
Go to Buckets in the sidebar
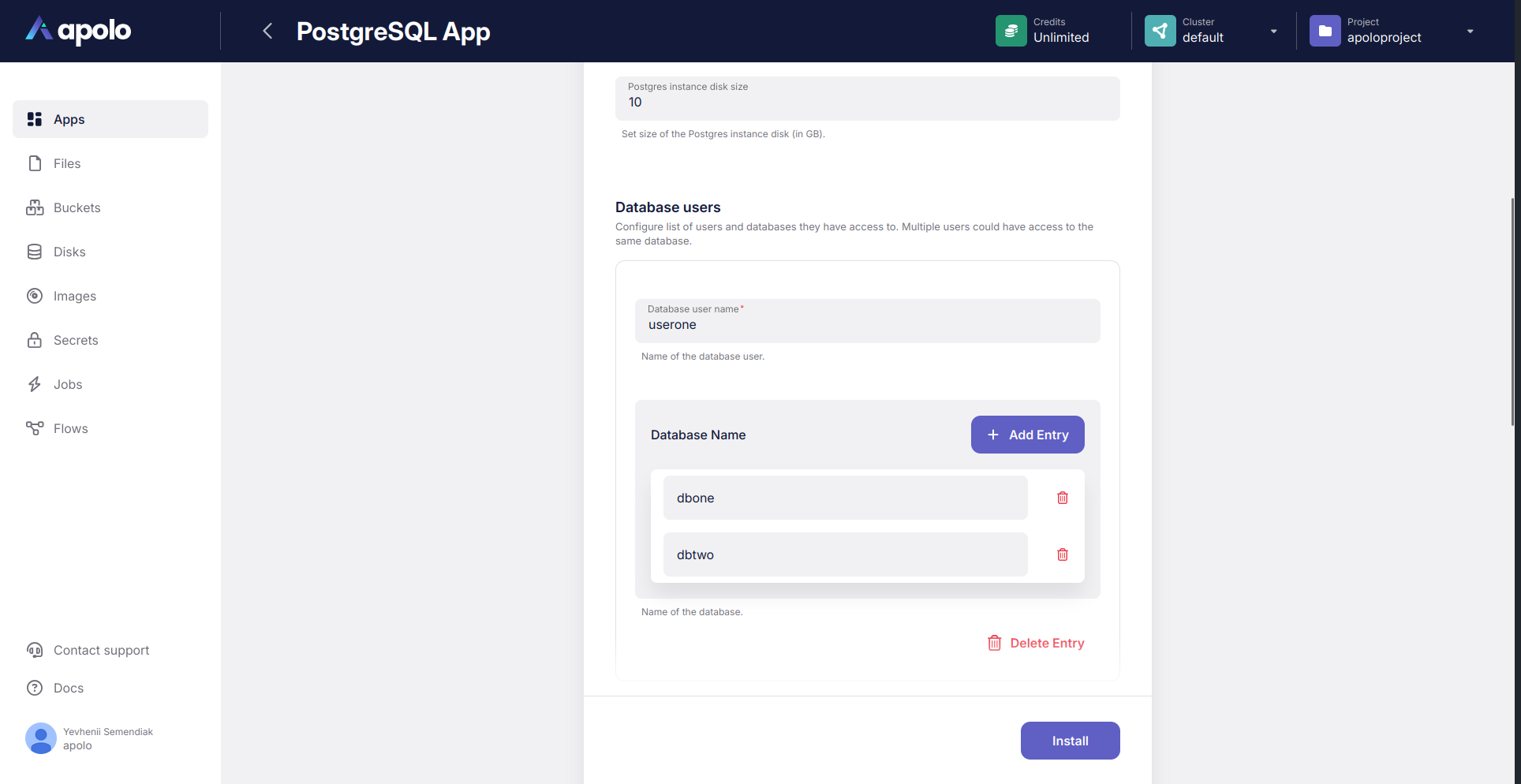coord(77,207)
